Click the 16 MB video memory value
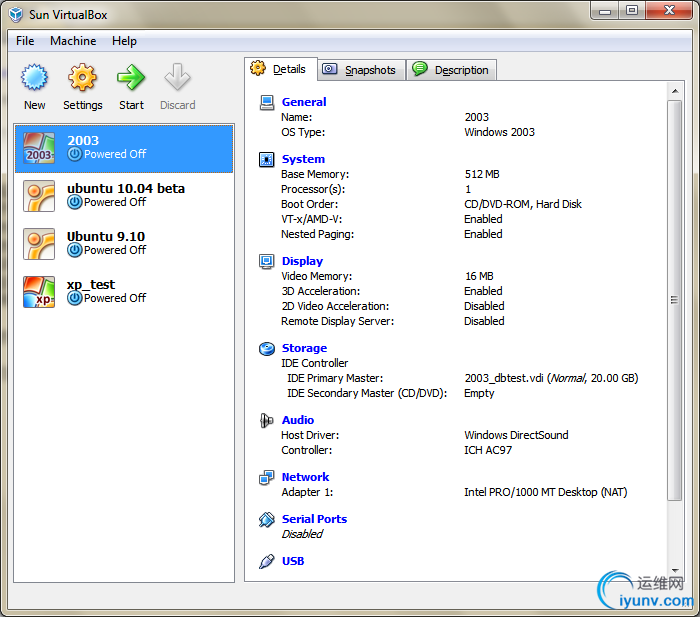Image resolution: width=700 pixels, height=617 pixels. (x=479, y=276)
